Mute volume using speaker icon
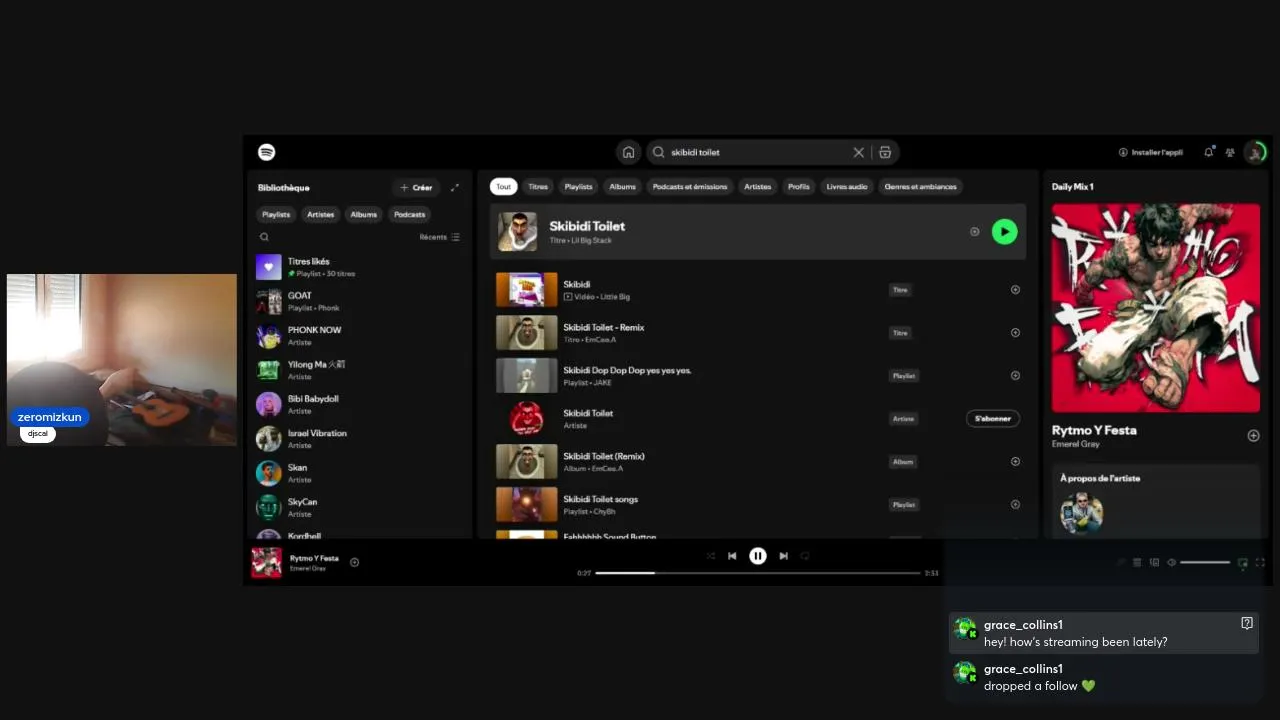The height and width of the screenshot is (720, 1280). click(1171, 562)
